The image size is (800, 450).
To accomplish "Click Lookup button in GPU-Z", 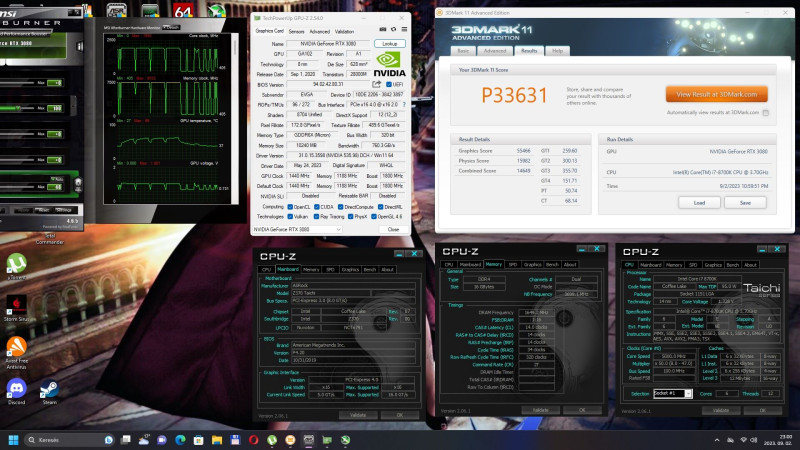I will click(x=390, y=44).
